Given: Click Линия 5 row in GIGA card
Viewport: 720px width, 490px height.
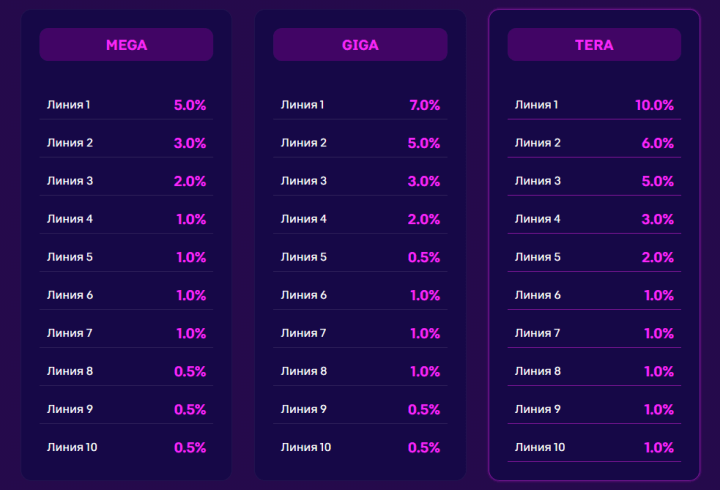Looking at the screenshot, I should tap(360, 257).
